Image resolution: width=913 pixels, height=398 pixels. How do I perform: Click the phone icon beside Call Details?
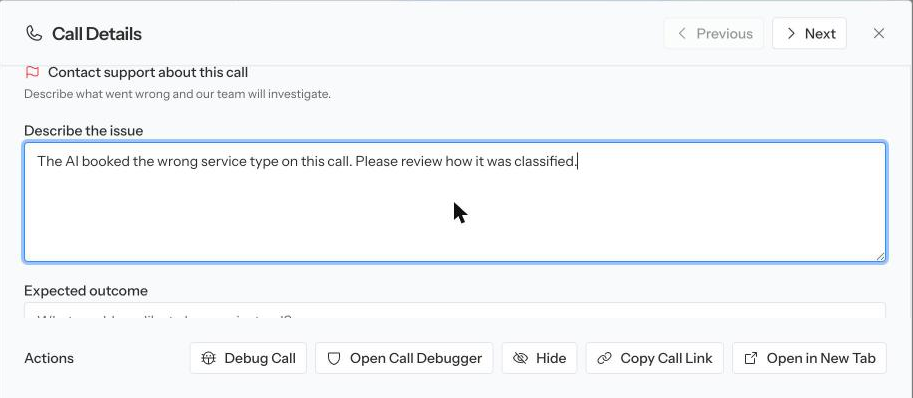pos(34,34)
